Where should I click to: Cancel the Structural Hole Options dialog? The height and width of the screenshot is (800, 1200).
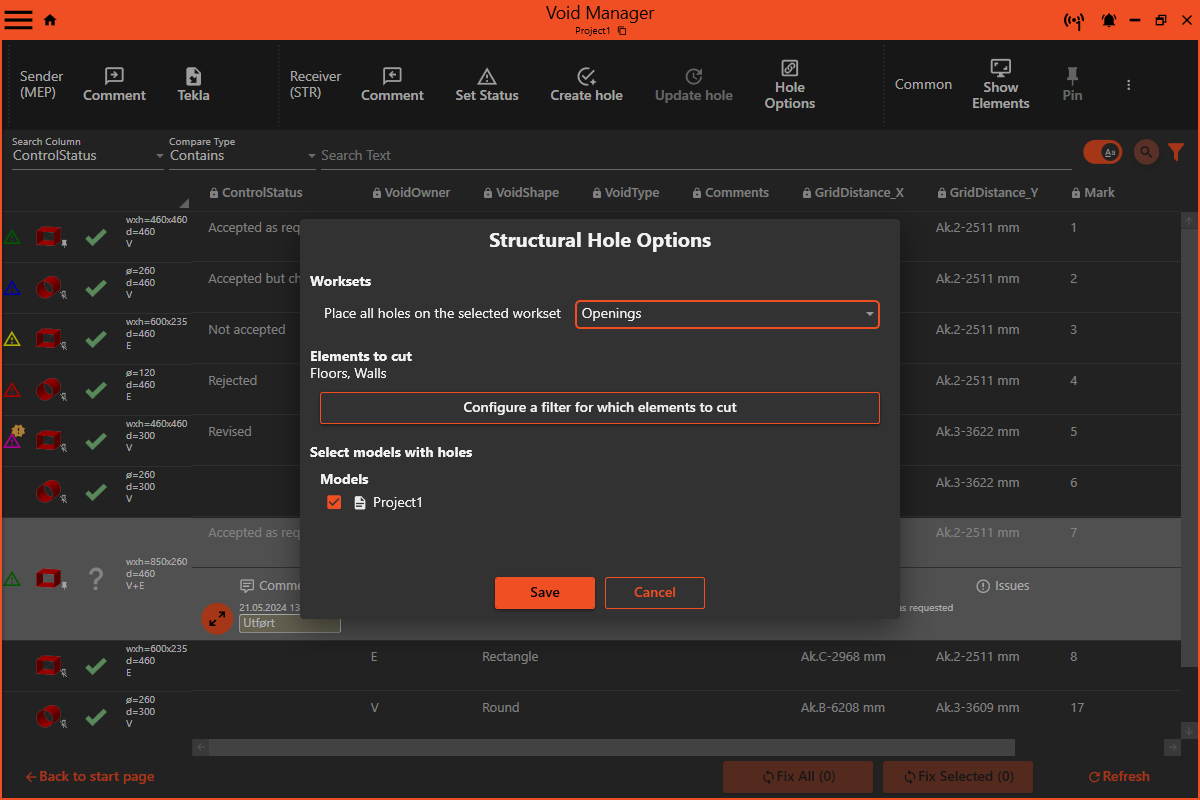(655, 592)
